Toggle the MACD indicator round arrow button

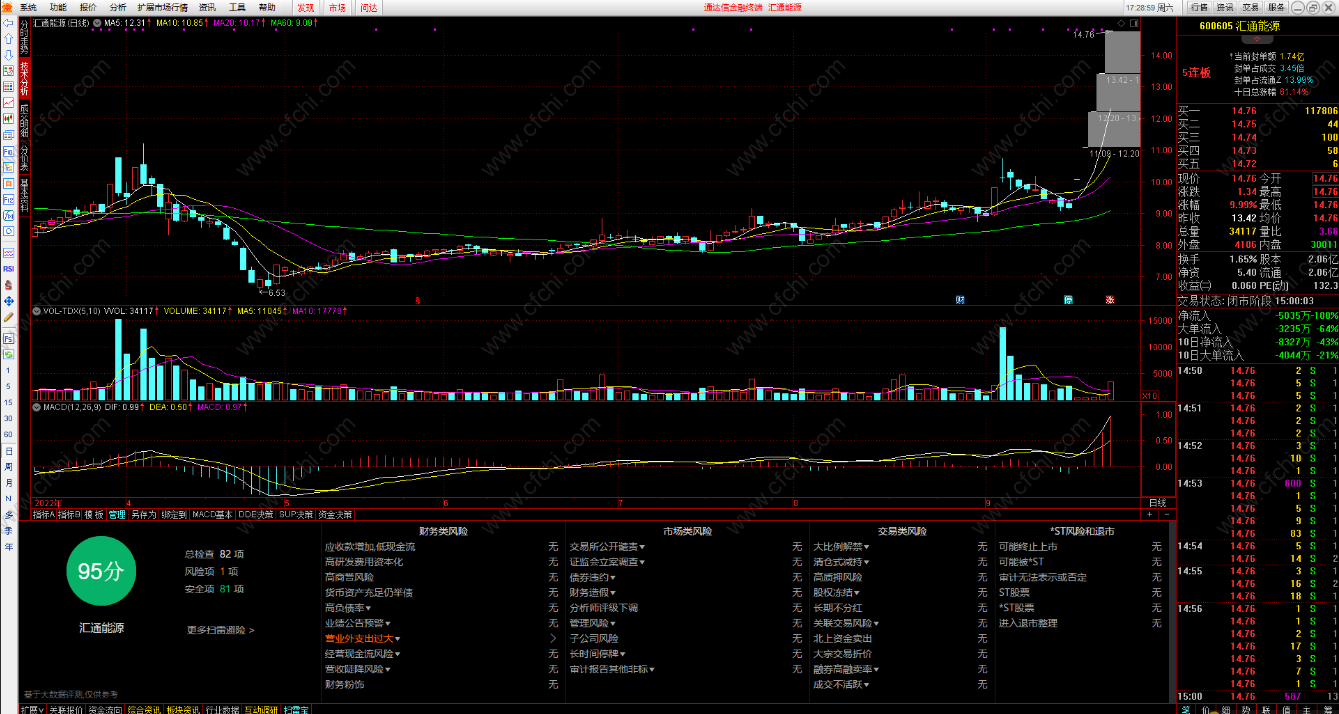point(37,408)
